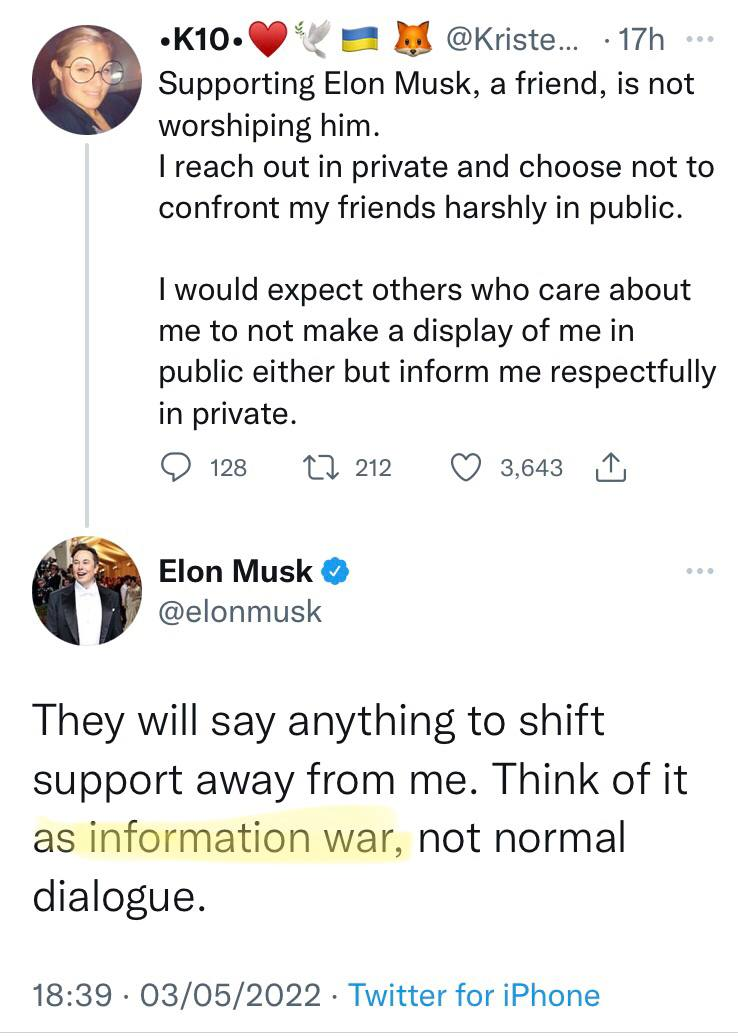
Task: Open K10's profile picture
Action: point(86,79)
